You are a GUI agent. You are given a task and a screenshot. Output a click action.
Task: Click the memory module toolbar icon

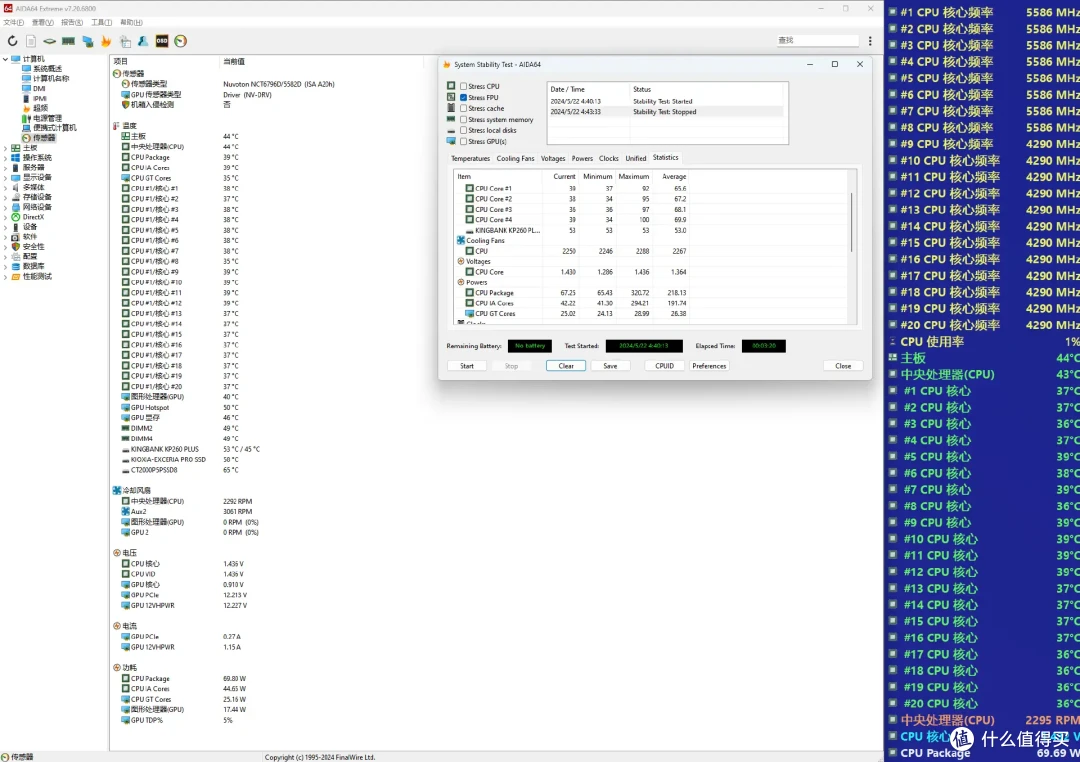click(68, 41)
